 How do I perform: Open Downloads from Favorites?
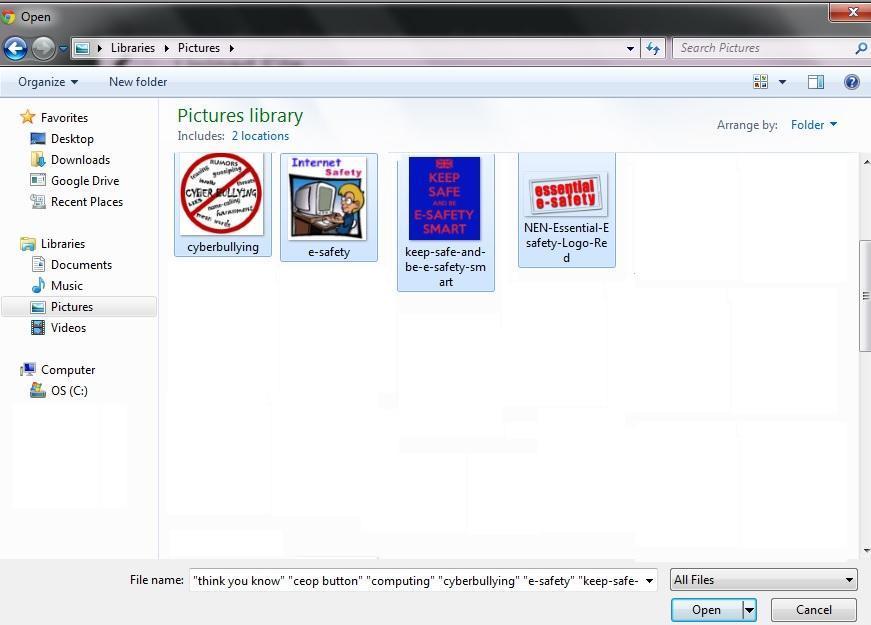[x=81, y=160]
